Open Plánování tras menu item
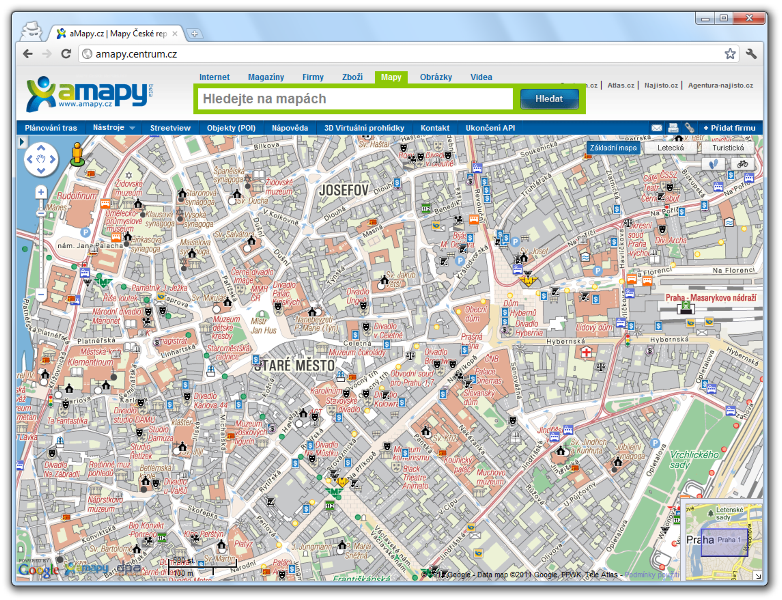782x600 pixels. [x=51, y=128]
